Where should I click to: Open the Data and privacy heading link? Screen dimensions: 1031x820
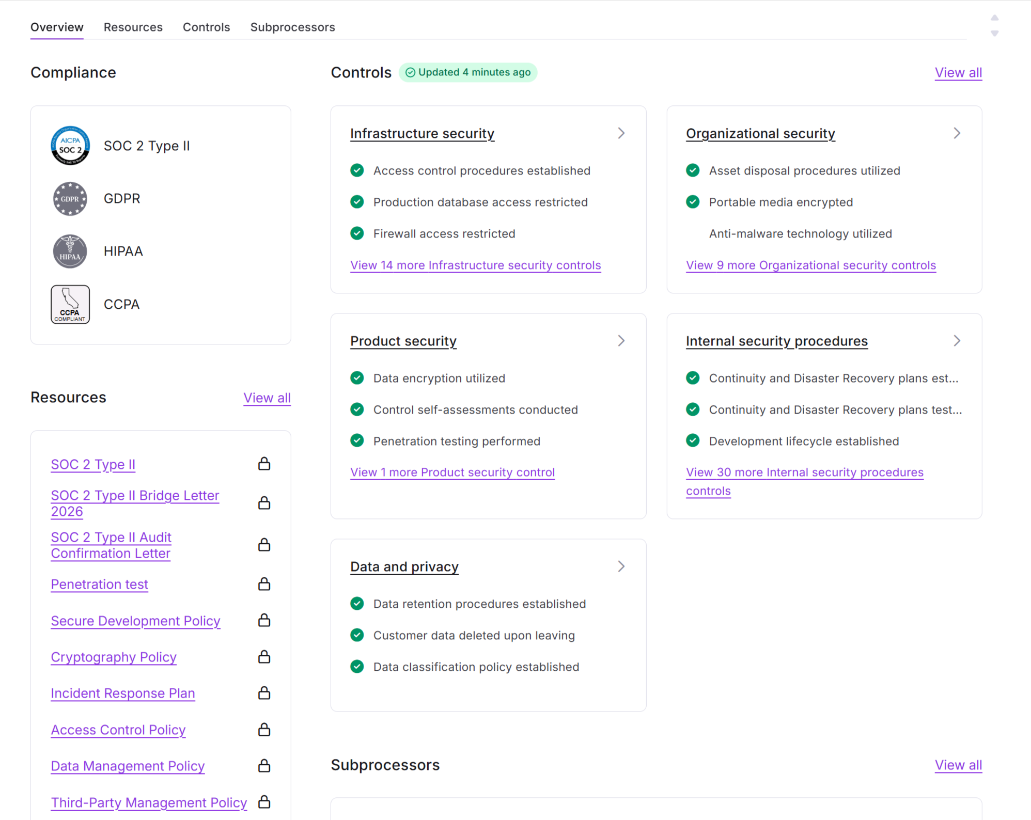tap(404, 567)
